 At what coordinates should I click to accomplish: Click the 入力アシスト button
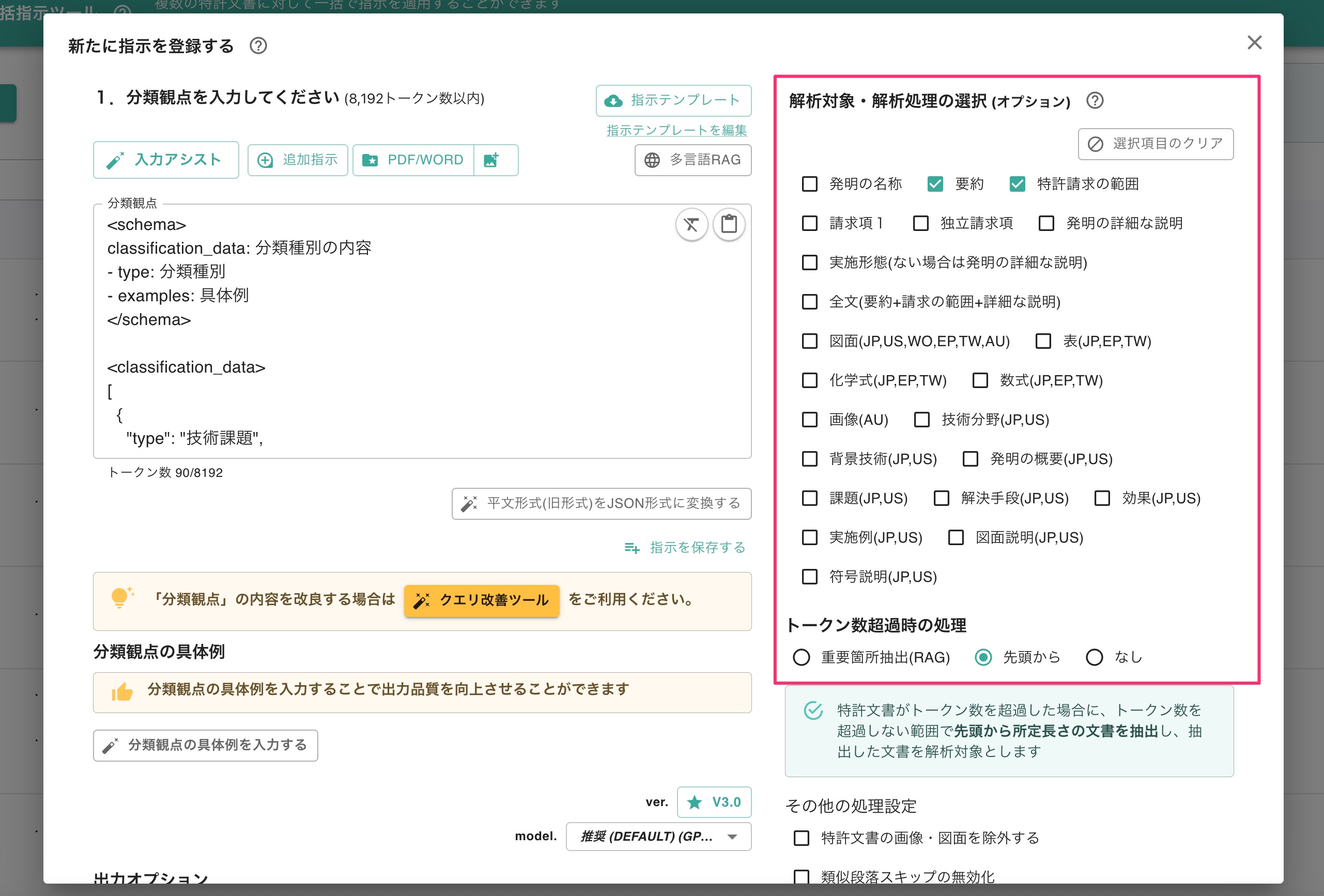[x=166, y=160]
